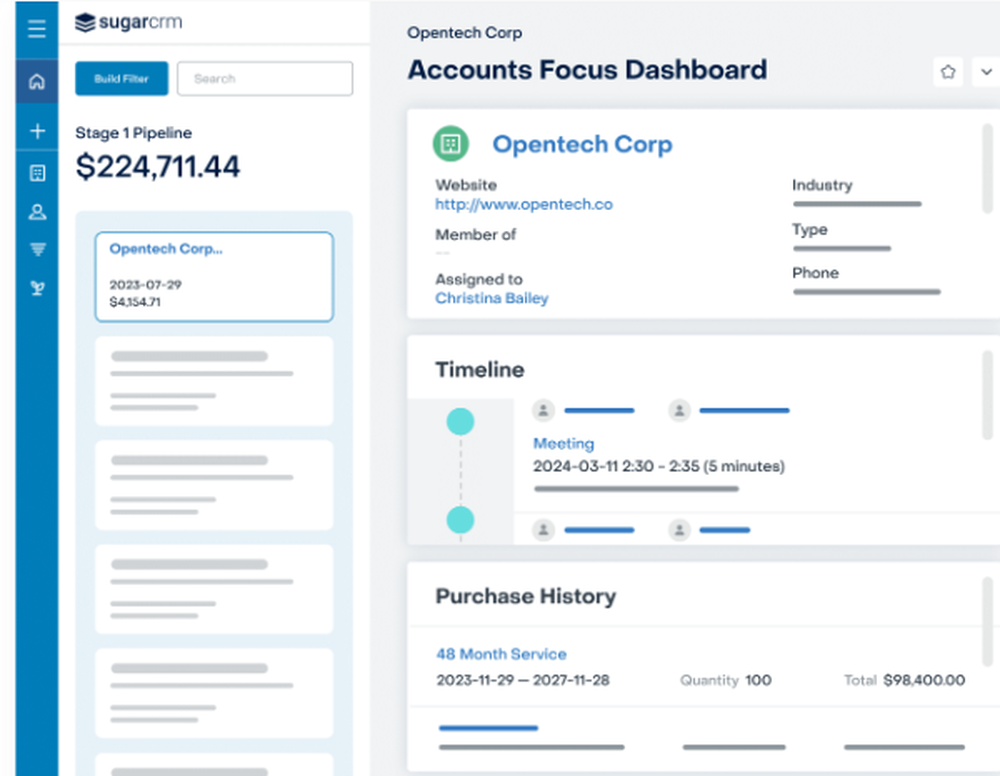Click the account details panel scrollbar
This screenshot has width=1000, height=776.
pyautogui.click(x=987, y=169)
